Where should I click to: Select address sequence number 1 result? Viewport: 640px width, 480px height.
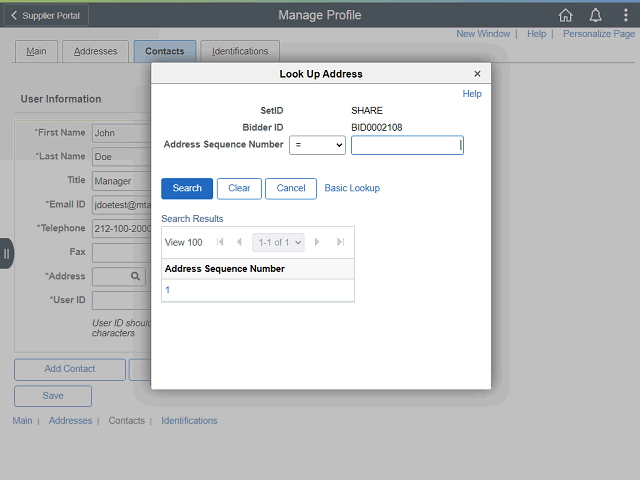[x=167, y=290]
